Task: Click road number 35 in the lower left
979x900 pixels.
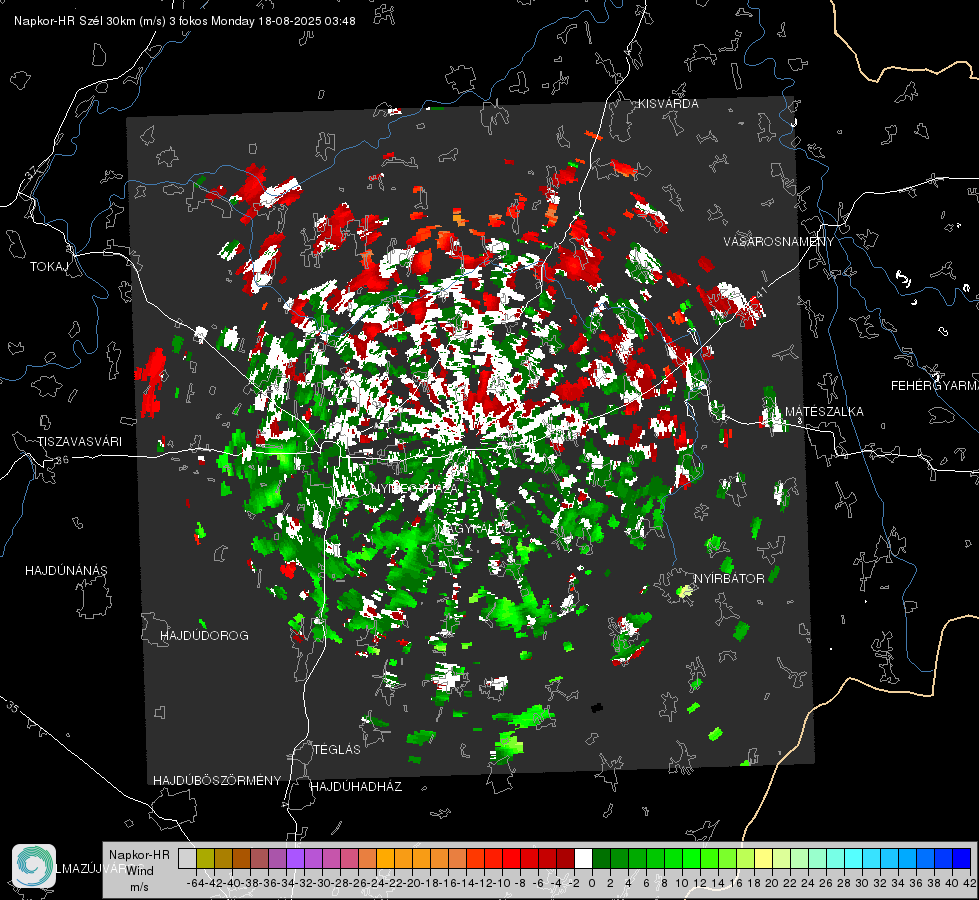Action: 12,707
